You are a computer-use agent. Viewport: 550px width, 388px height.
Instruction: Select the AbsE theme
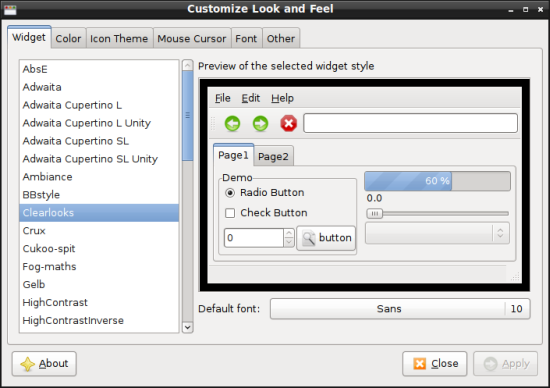coord(99,69)
